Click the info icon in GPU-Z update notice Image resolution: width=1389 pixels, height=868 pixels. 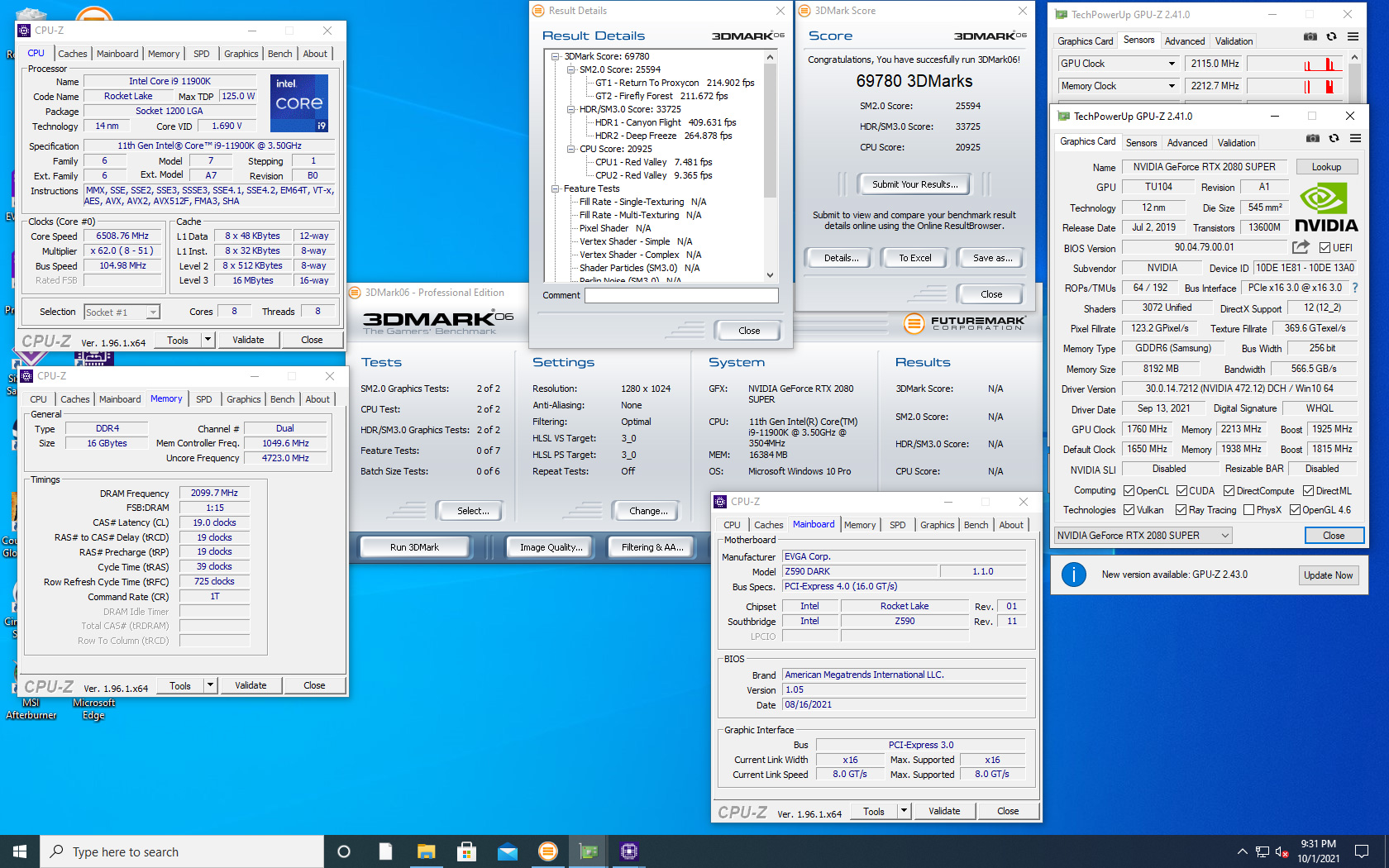click(1073, 575)
